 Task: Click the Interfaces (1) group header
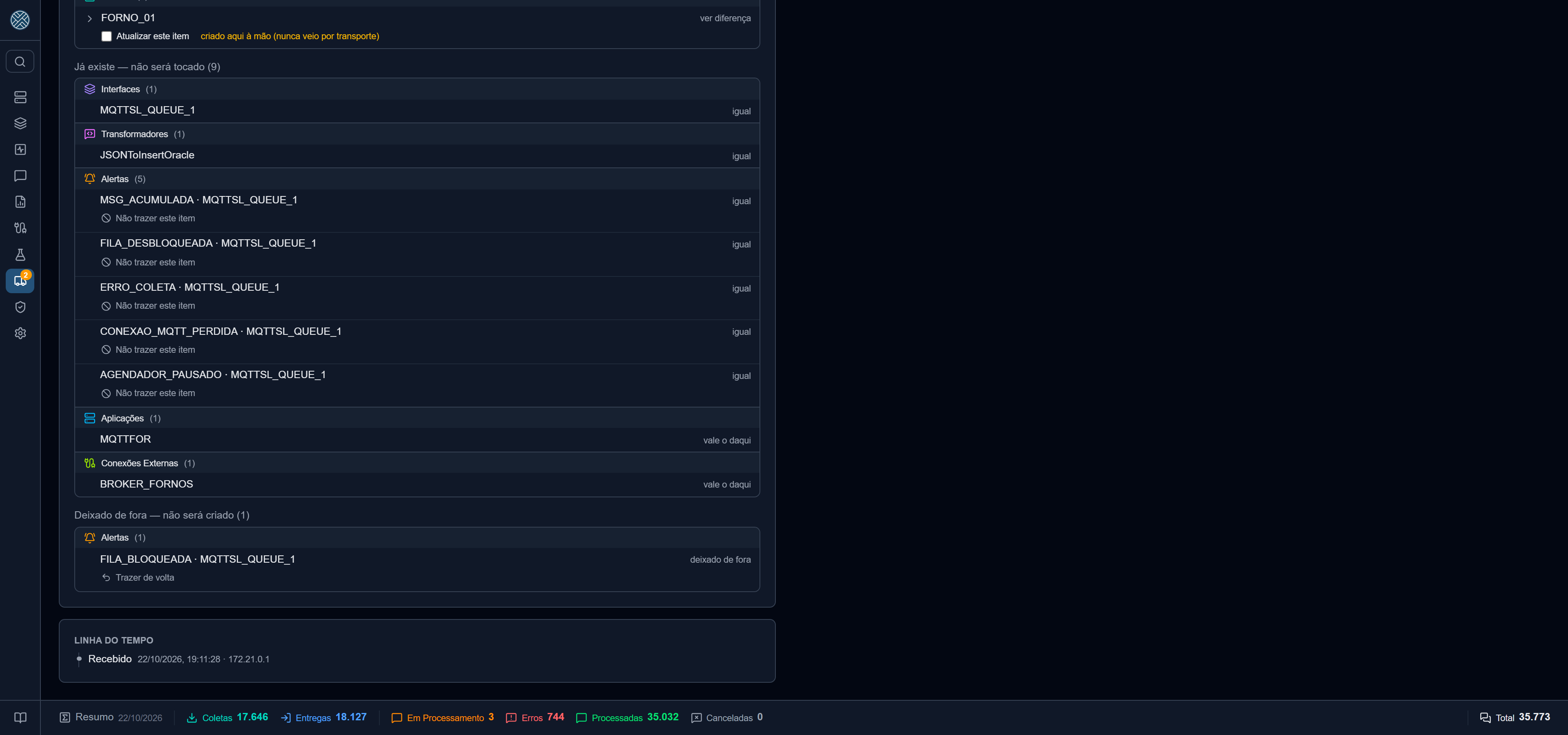pyautogui.click(x=417, y=89)
